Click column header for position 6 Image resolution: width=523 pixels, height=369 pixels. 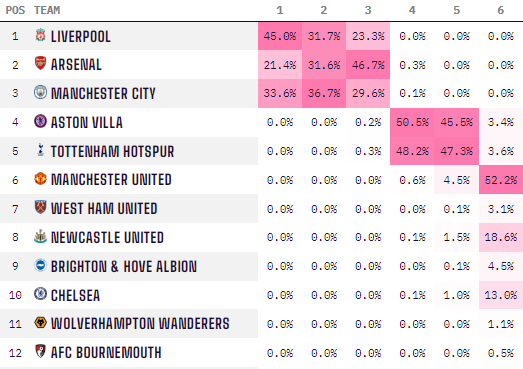pyautogui.click(x=501, y=10)
